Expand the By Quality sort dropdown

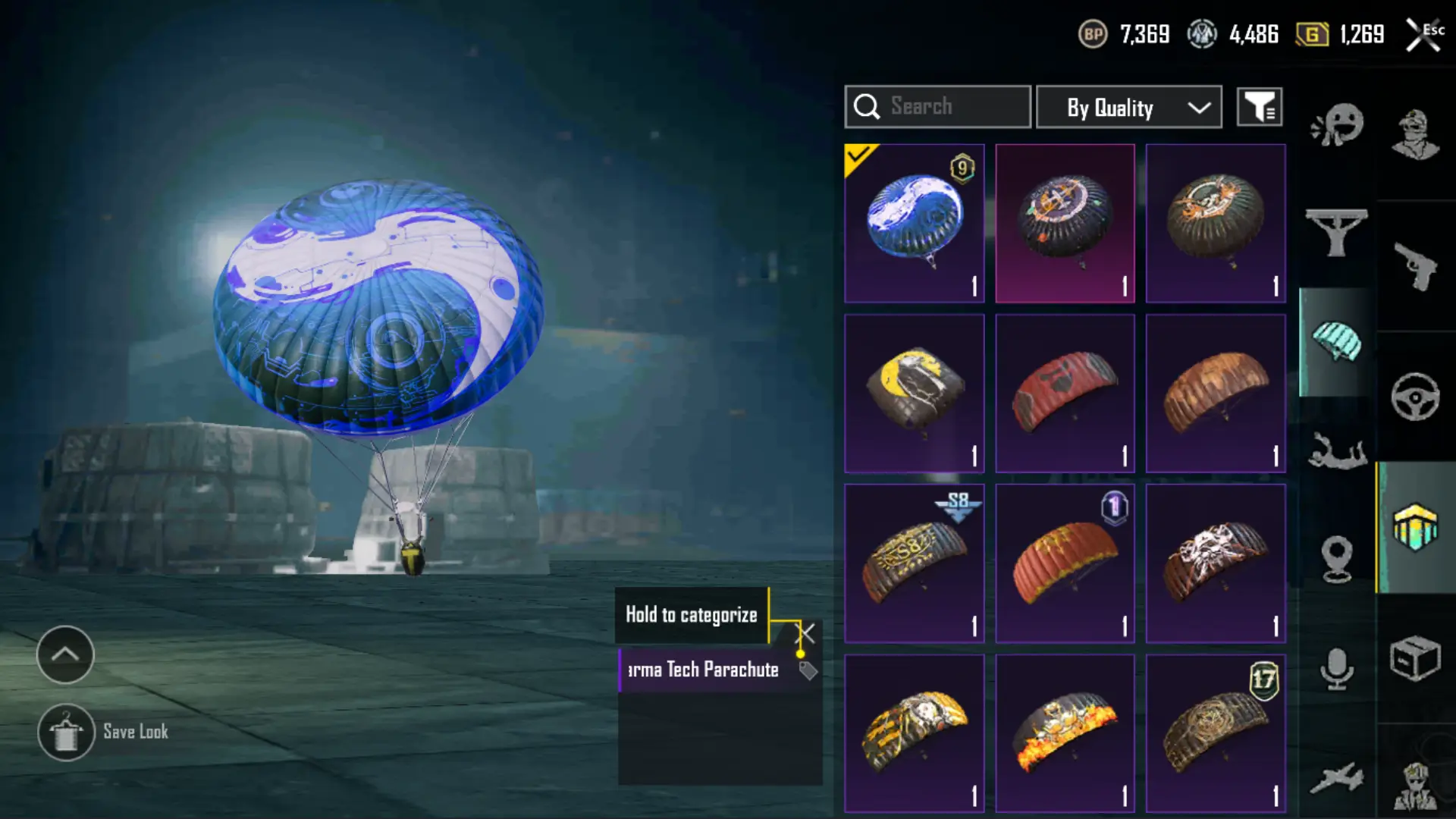pyautogui.click(x=1128, y=107)
